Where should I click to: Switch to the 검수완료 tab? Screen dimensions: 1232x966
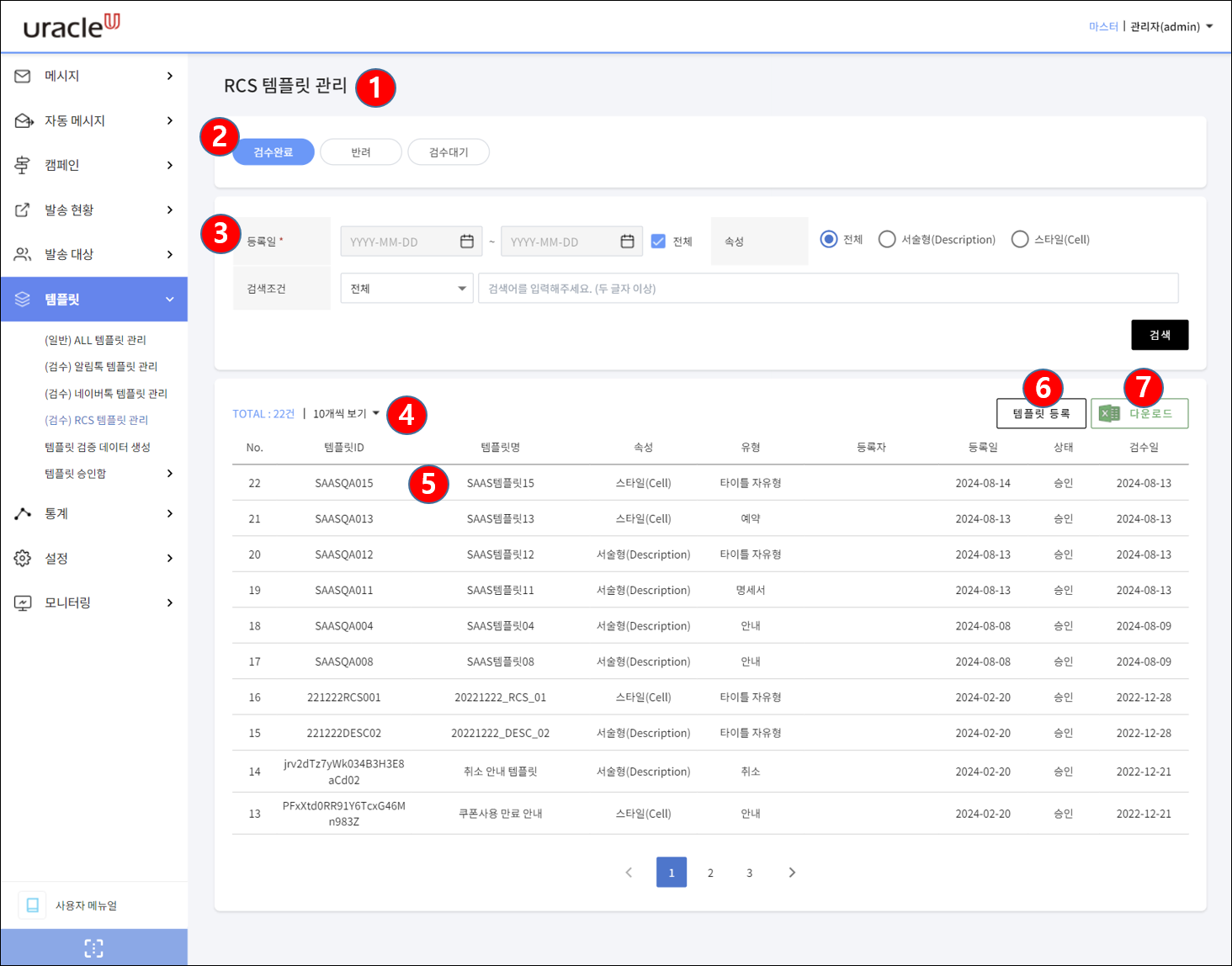(273, 152)
